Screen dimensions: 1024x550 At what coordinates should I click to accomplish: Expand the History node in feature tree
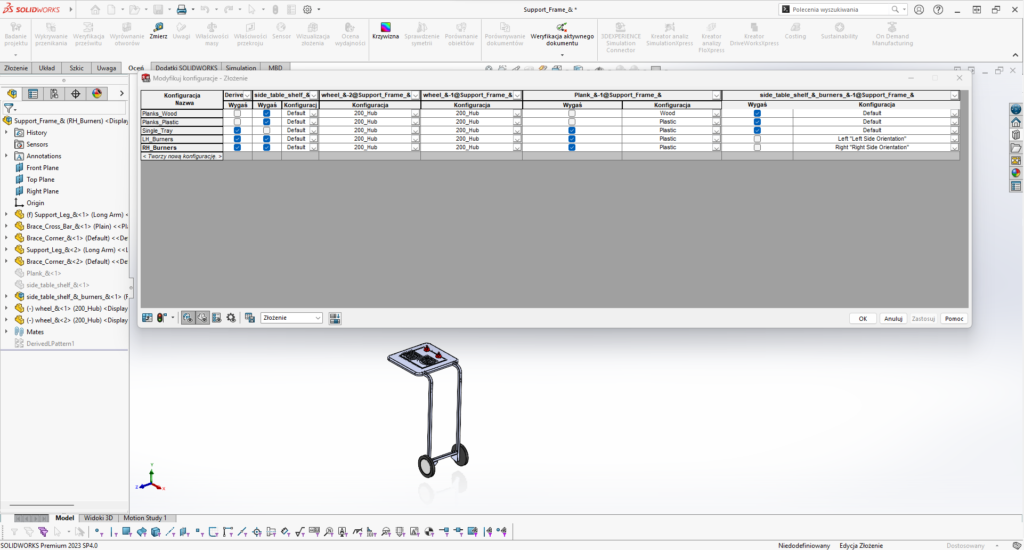[8, 132]
